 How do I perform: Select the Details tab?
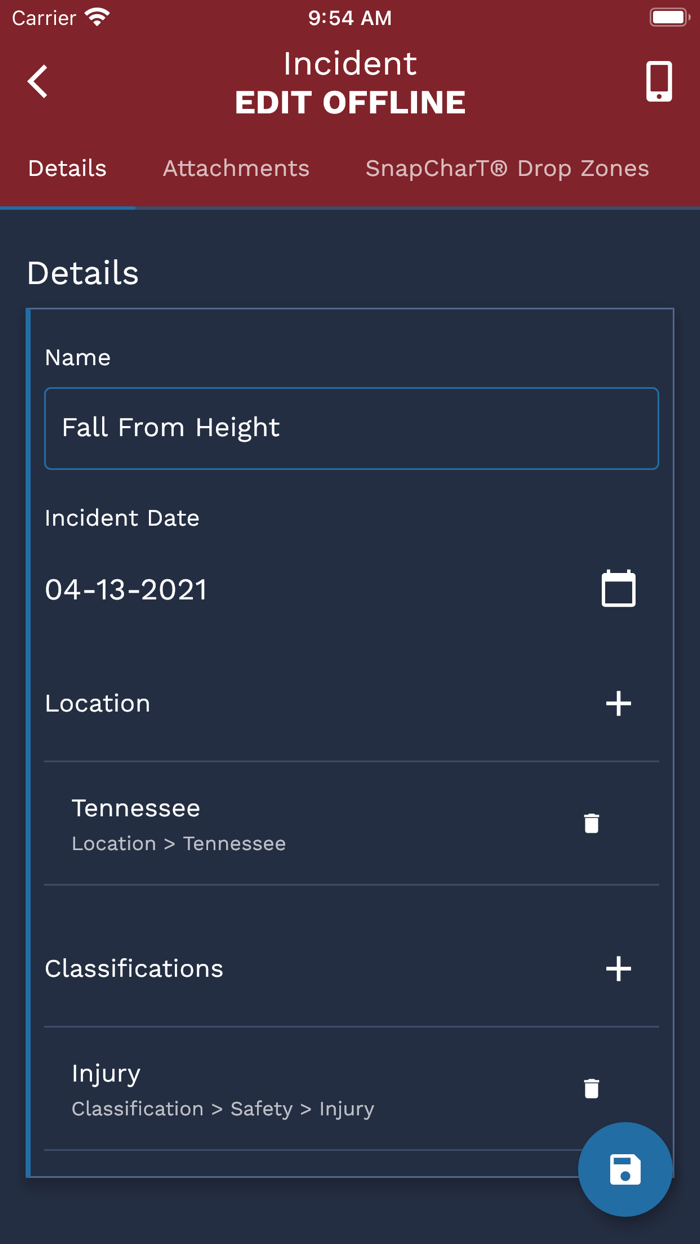click(x=67, y=168)
